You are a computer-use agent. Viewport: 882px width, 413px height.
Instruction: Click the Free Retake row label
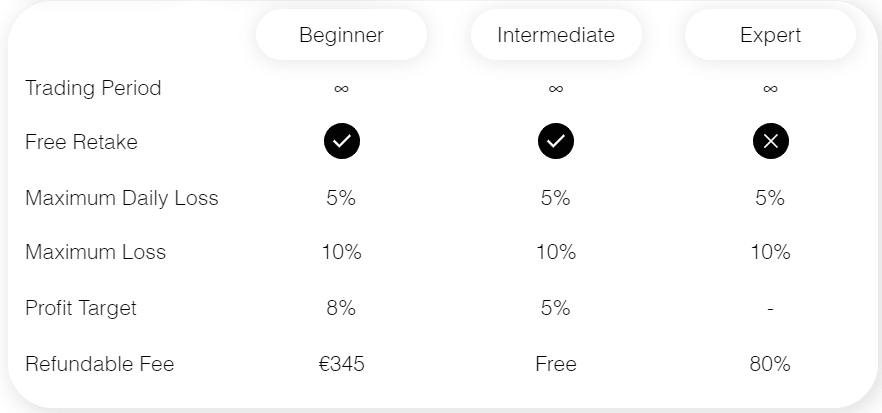pos(81,142)
